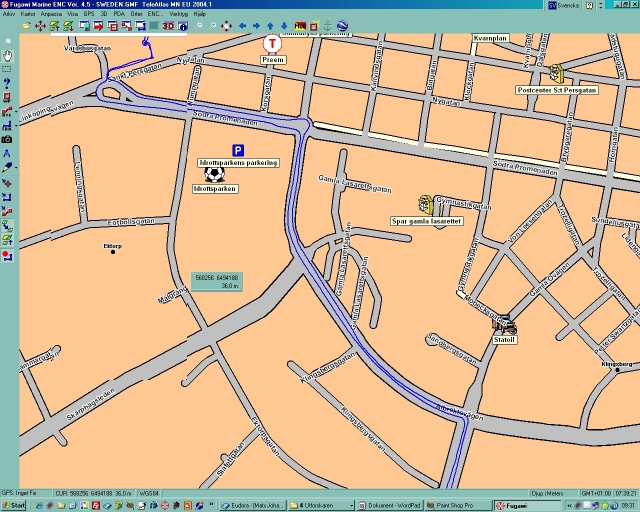Click the map layer up arrow icon
The width and height of the screenshot is (640, 512).
pyautogui.click(x=54, y=26)
